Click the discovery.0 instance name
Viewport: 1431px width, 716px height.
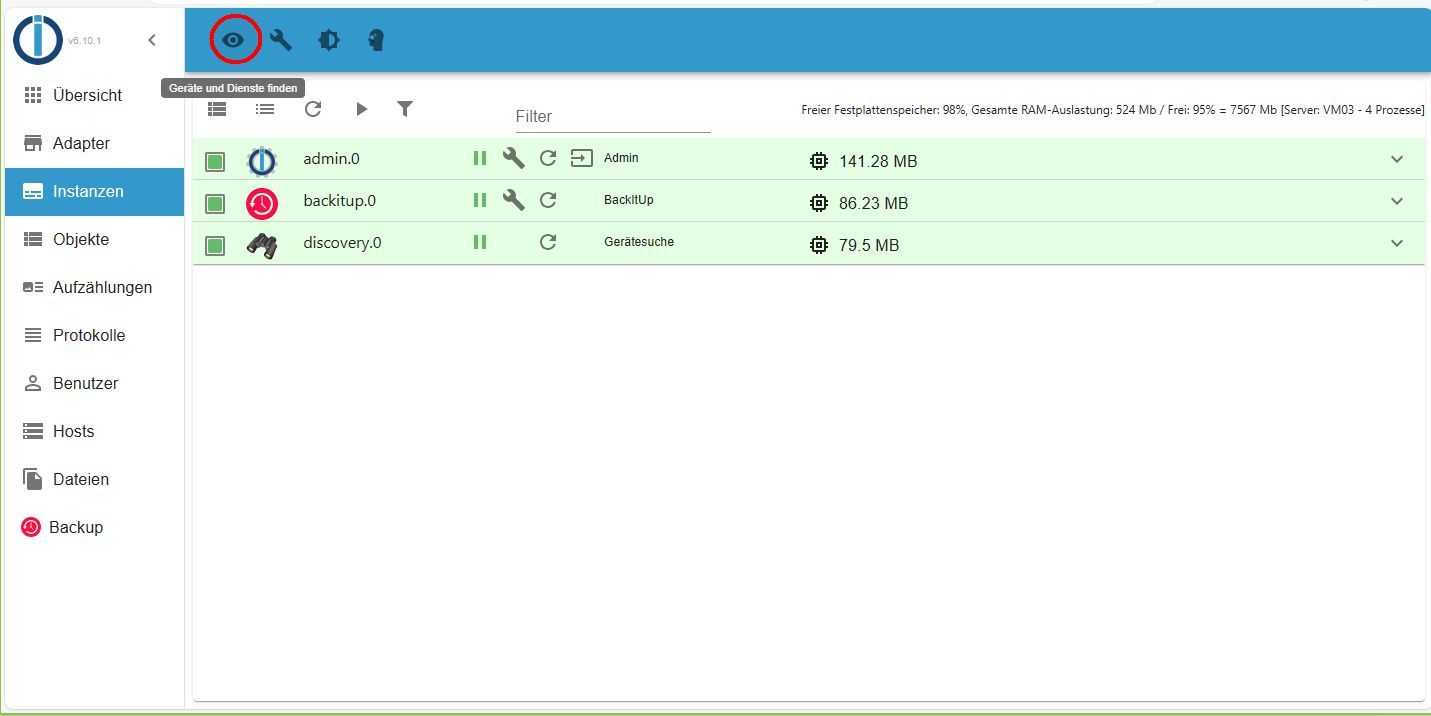pyautogui.click(x=342, y=243)
